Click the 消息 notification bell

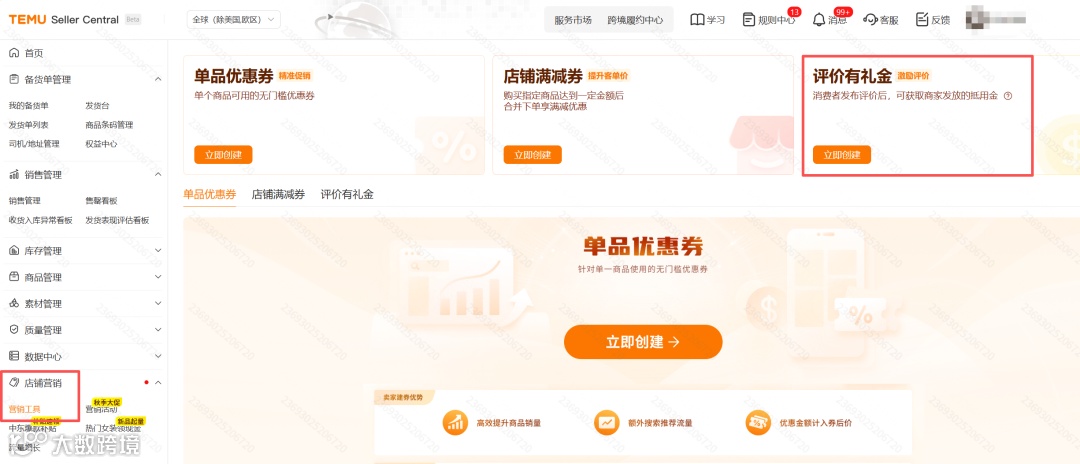click(818, 20)
